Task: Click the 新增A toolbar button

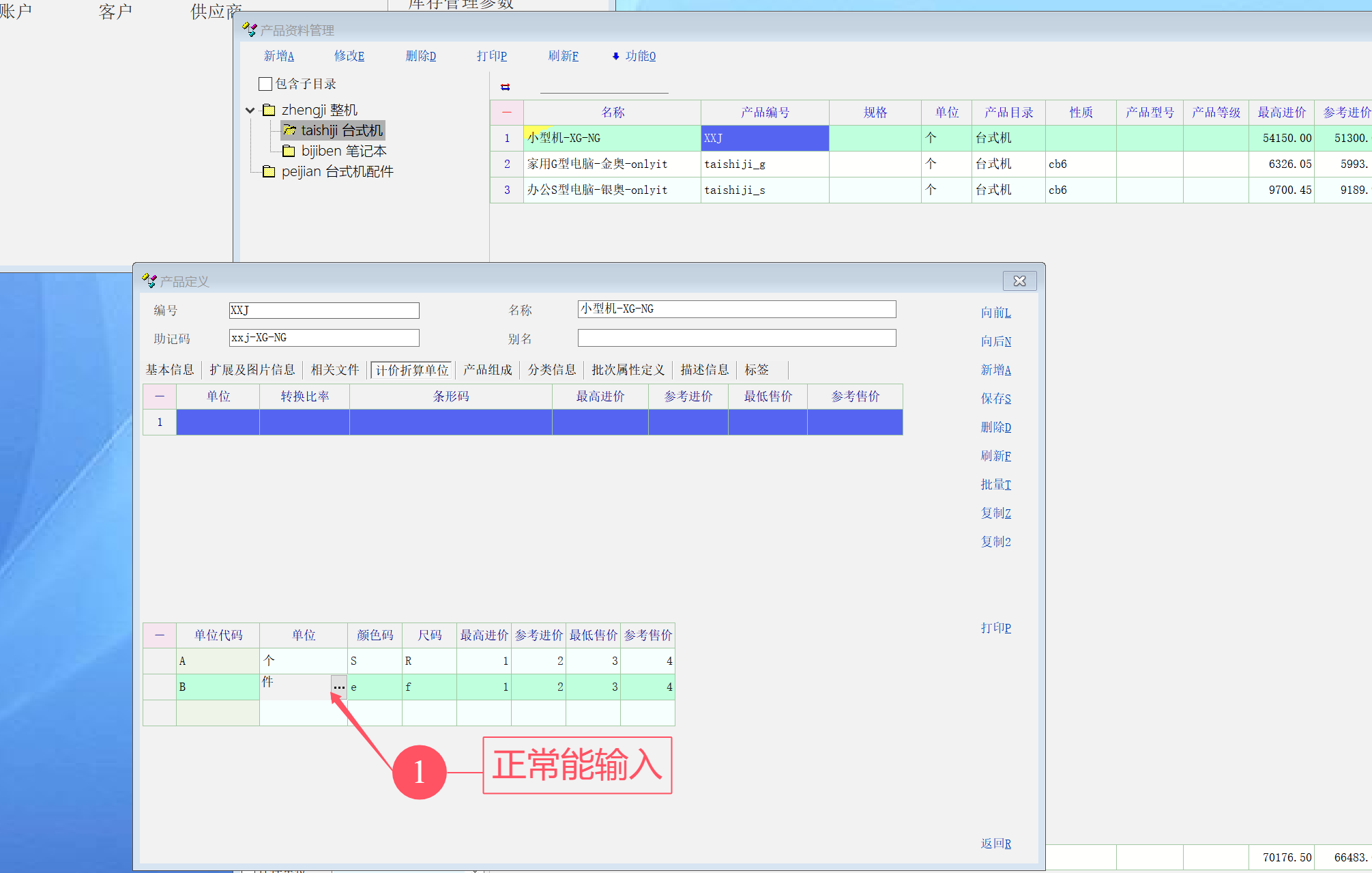Action: pyautogui.click(x=278, y=56)
